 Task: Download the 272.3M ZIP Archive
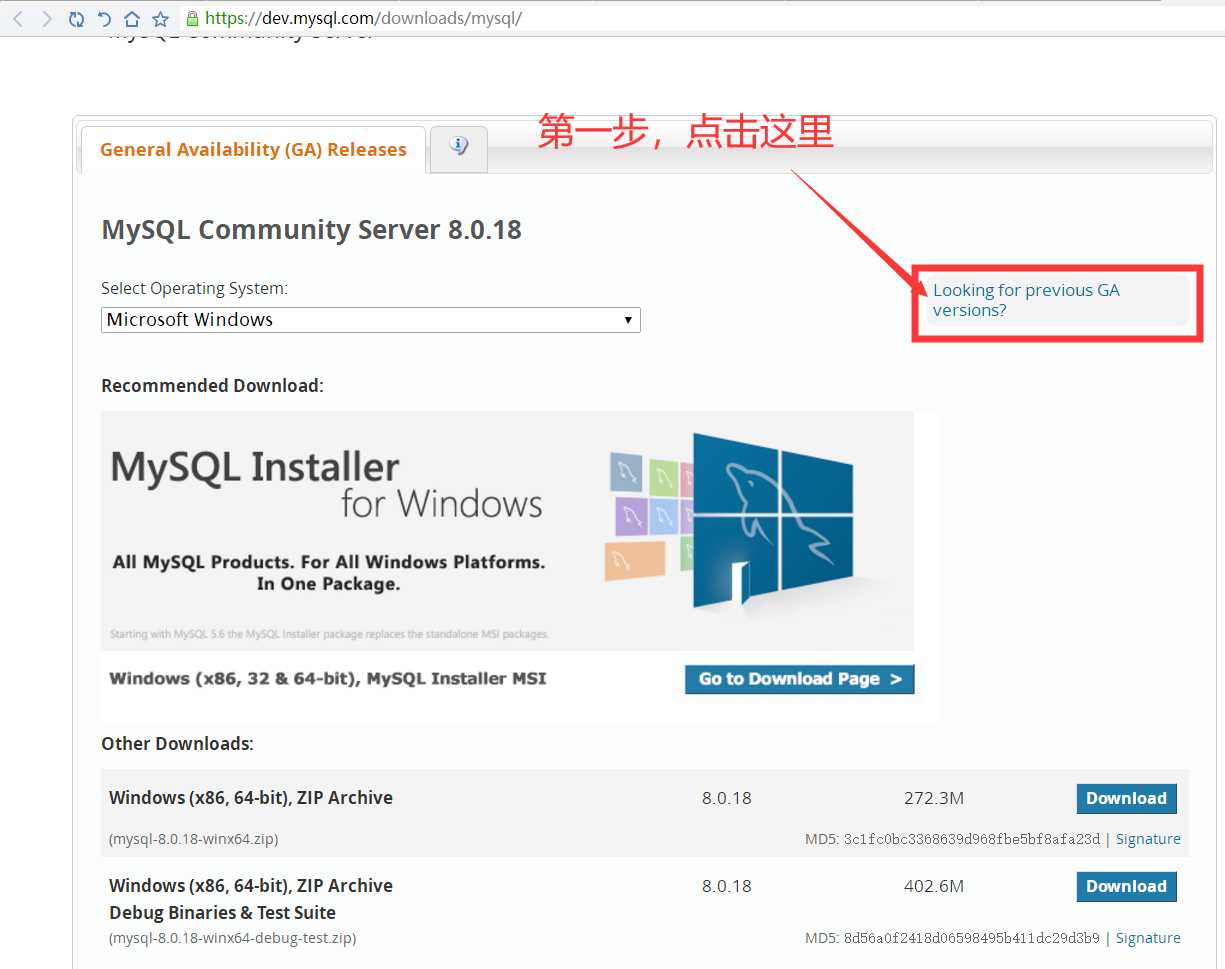(1126, 798)
